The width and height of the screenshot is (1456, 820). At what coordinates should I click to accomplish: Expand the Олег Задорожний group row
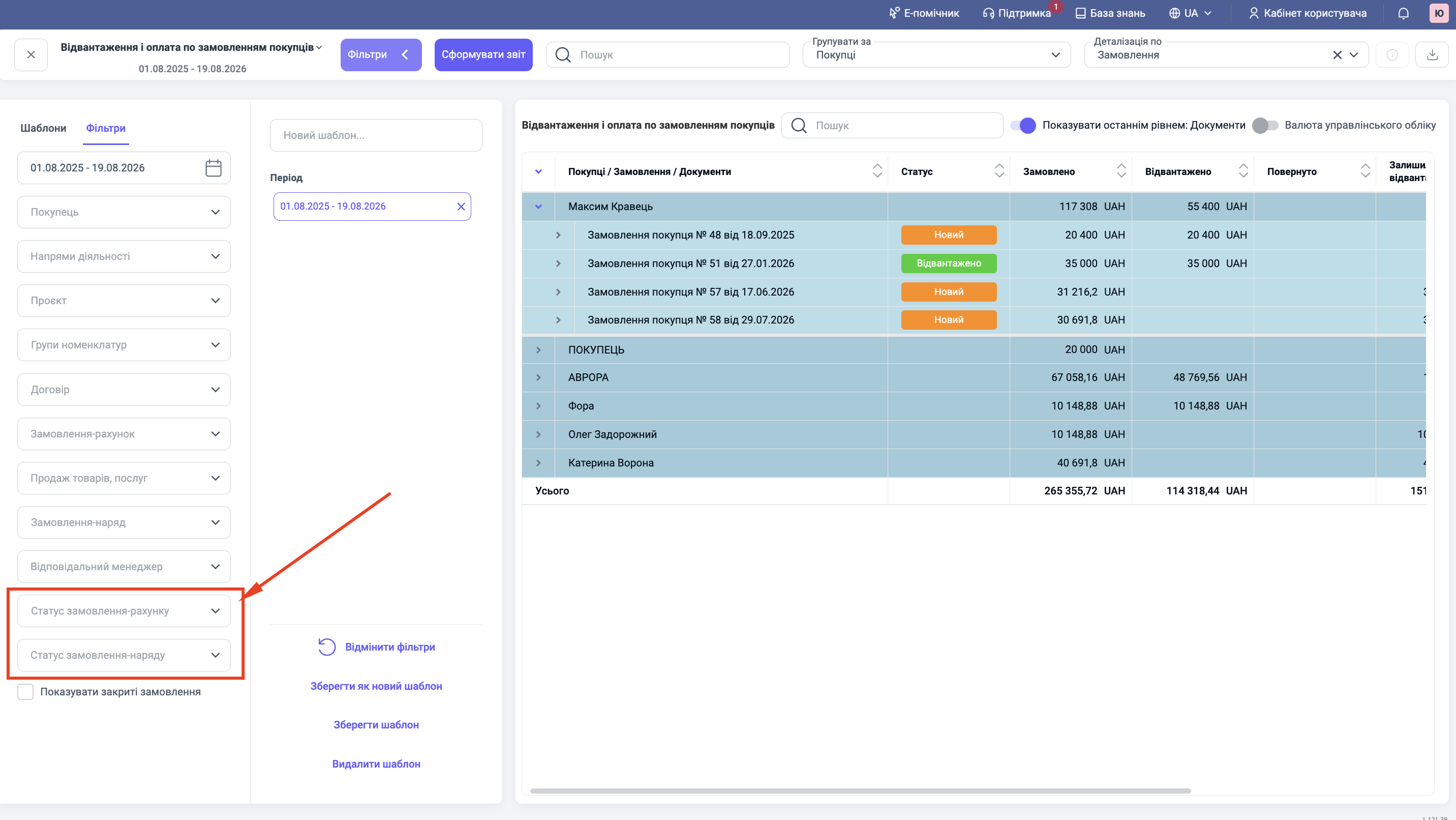click(538, 434)
